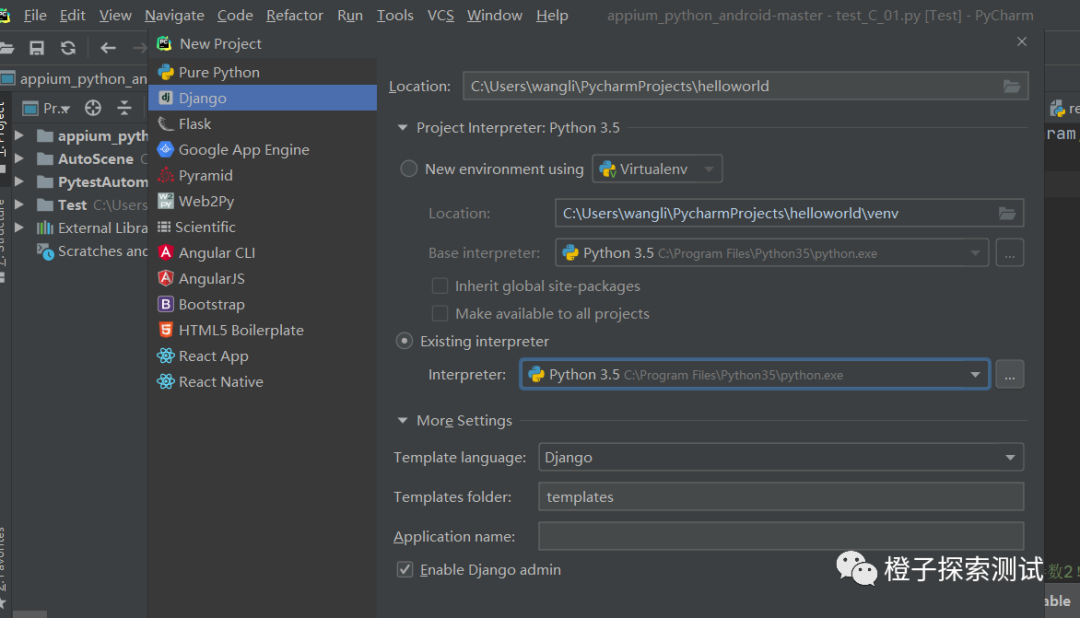The image size is (1080, 618).
Task: Open the Refactor menu
Action: tap(295, 15)
